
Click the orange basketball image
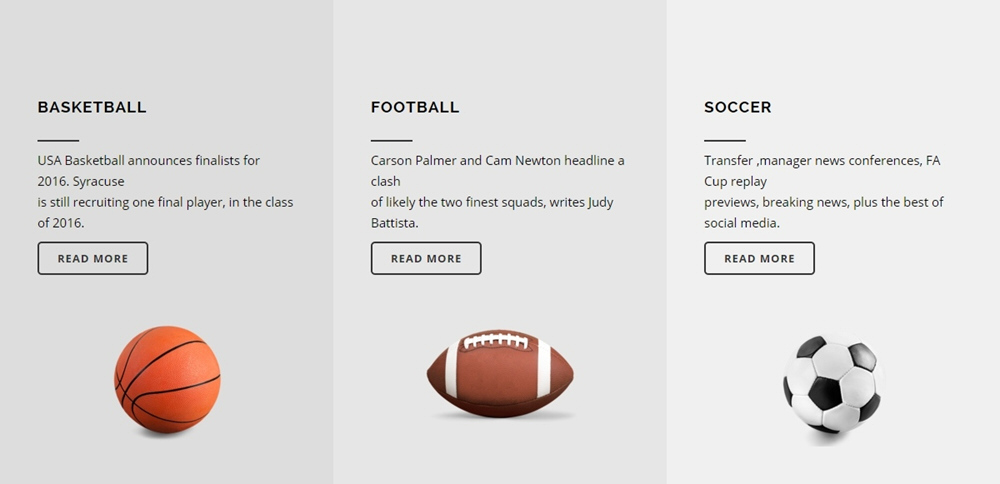tap(167, 380)
